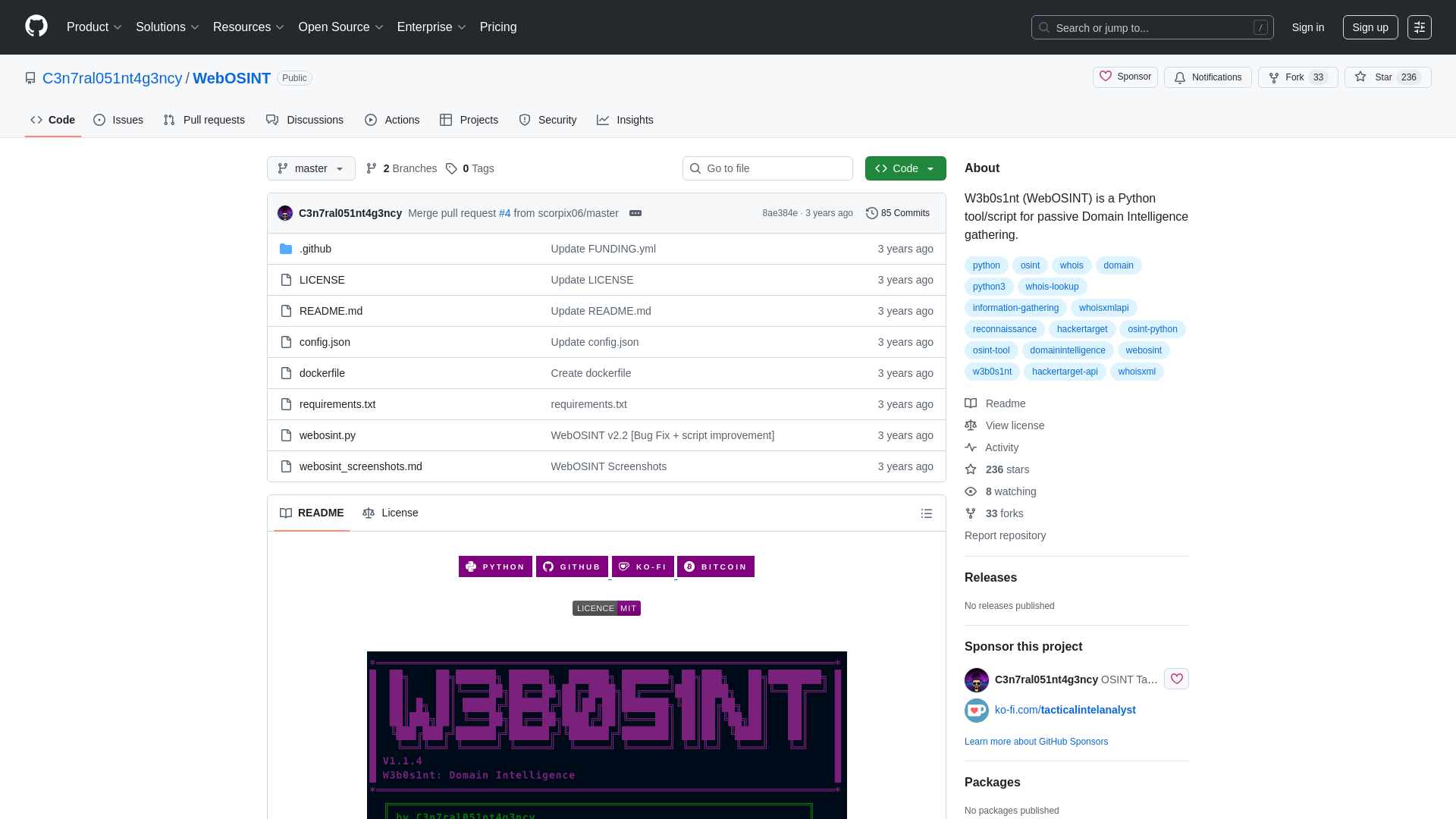Viewport: 1456px width, 819px height.
Task: Click the whoisxmlapi topic tag
Action: [x=1103, y=308]
